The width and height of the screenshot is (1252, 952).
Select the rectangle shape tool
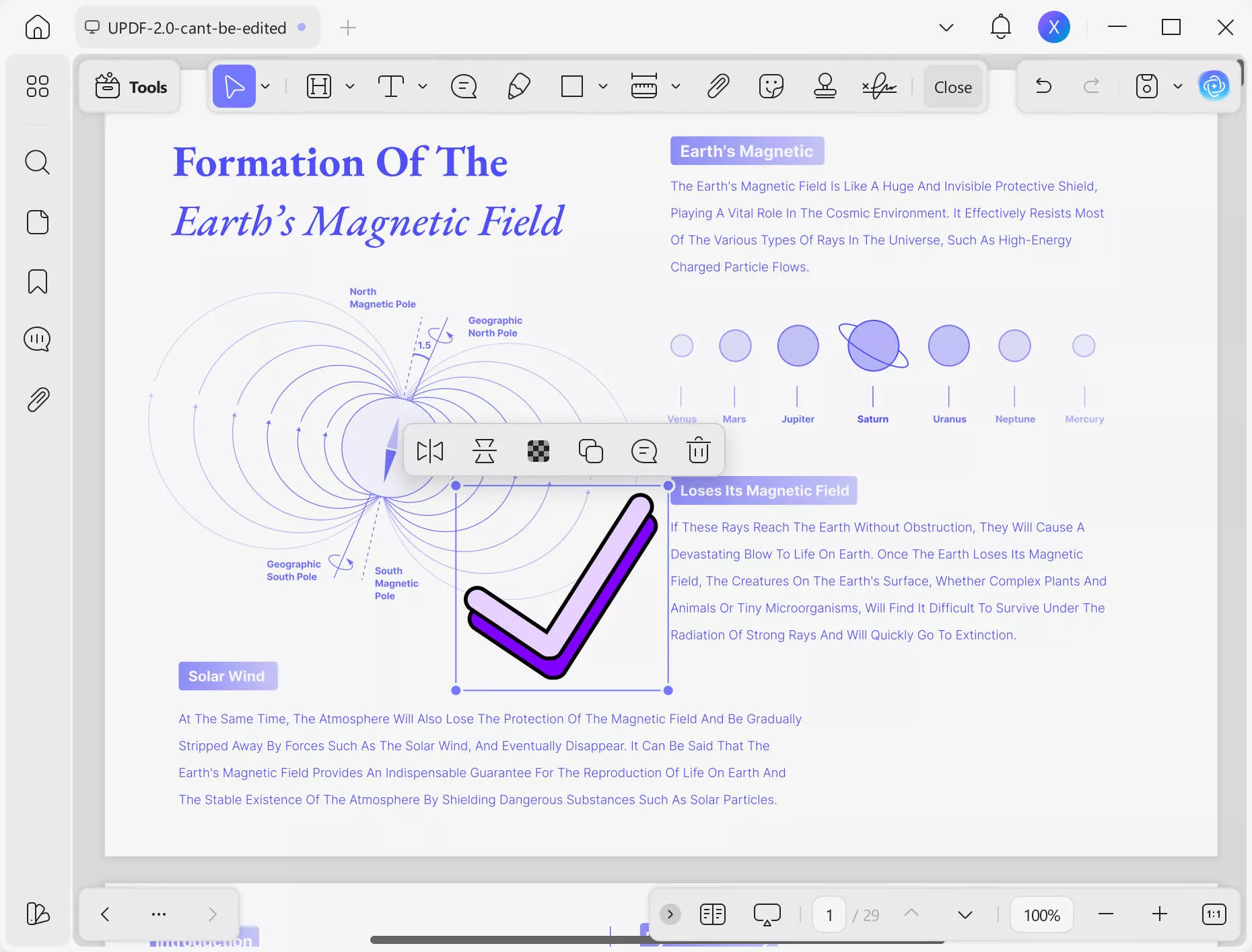pyautogui.click(x=572, y=86)
